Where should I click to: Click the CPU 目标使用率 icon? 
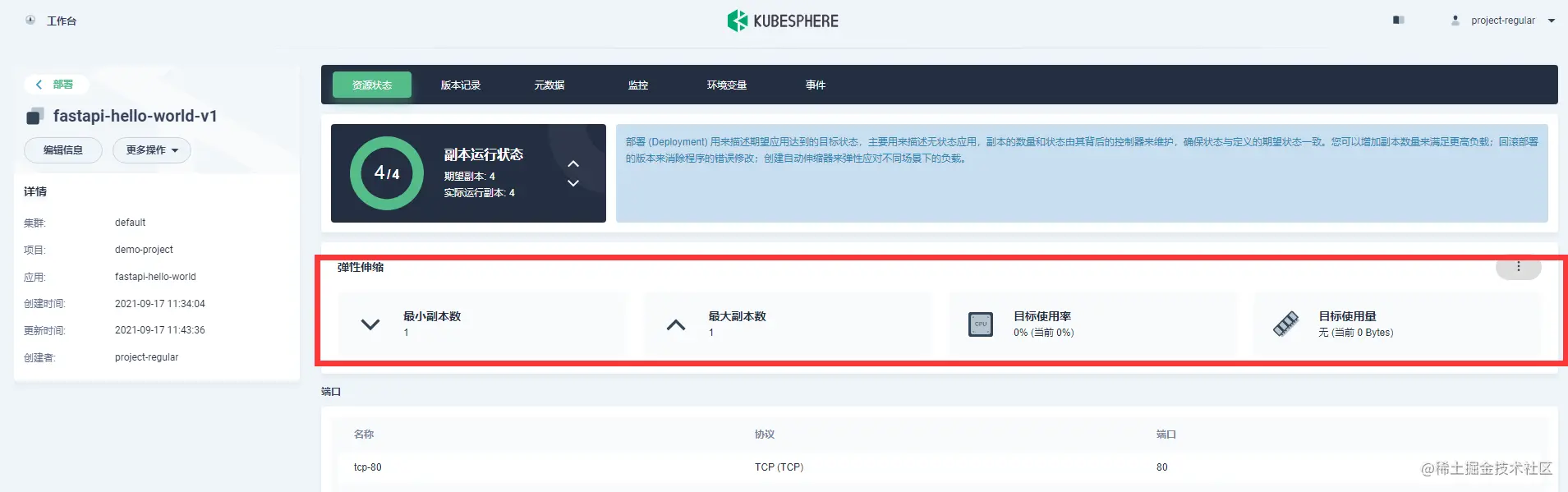click(x=981, y=324)
